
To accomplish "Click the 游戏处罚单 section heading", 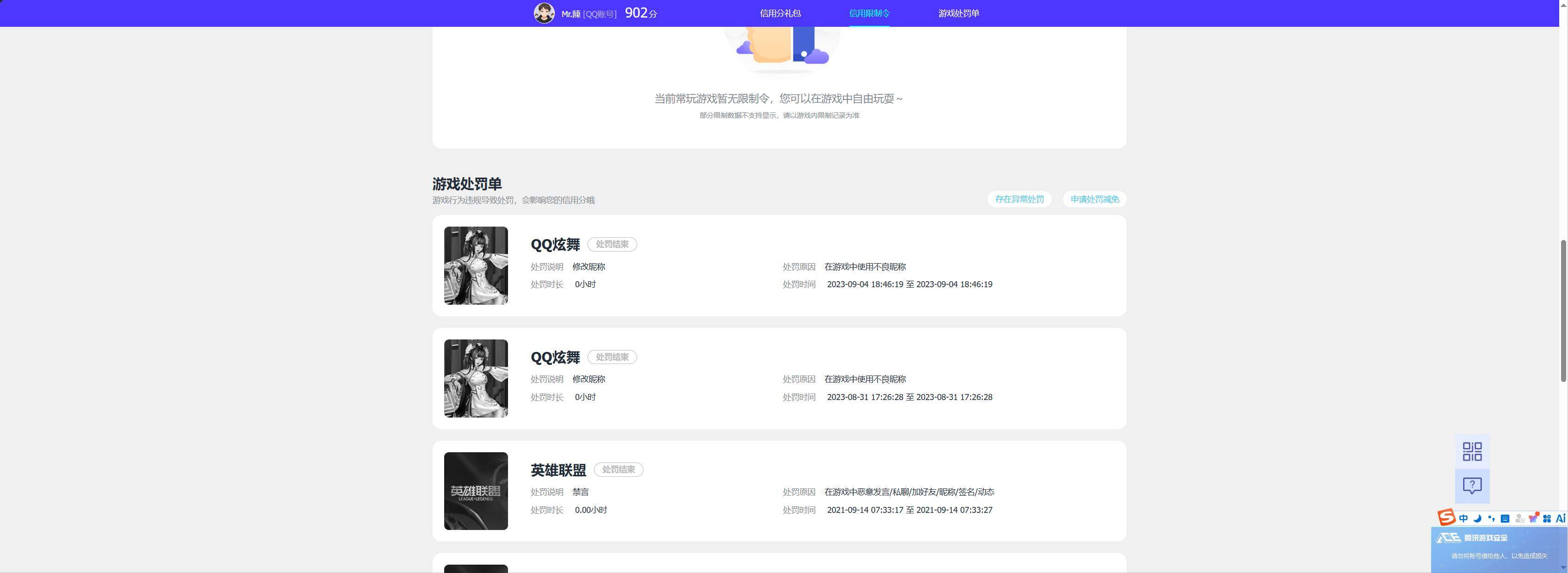I will point(467,184).
